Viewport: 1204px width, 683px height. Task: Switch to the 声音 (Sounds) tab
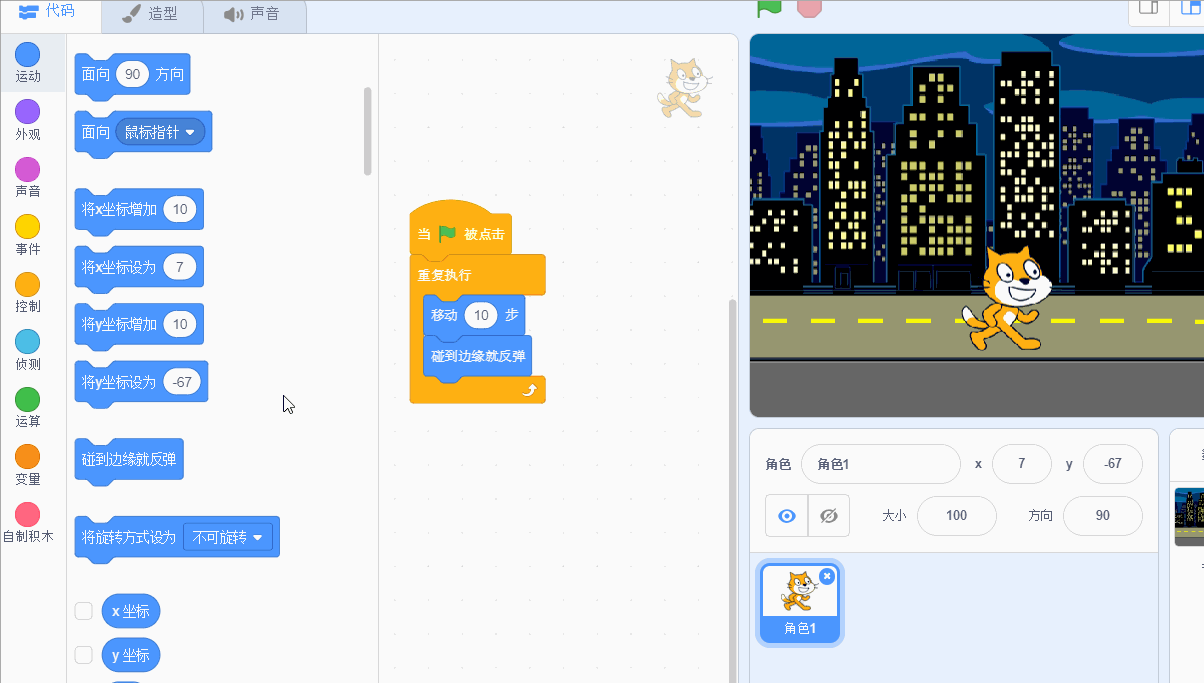coord(254,14)
